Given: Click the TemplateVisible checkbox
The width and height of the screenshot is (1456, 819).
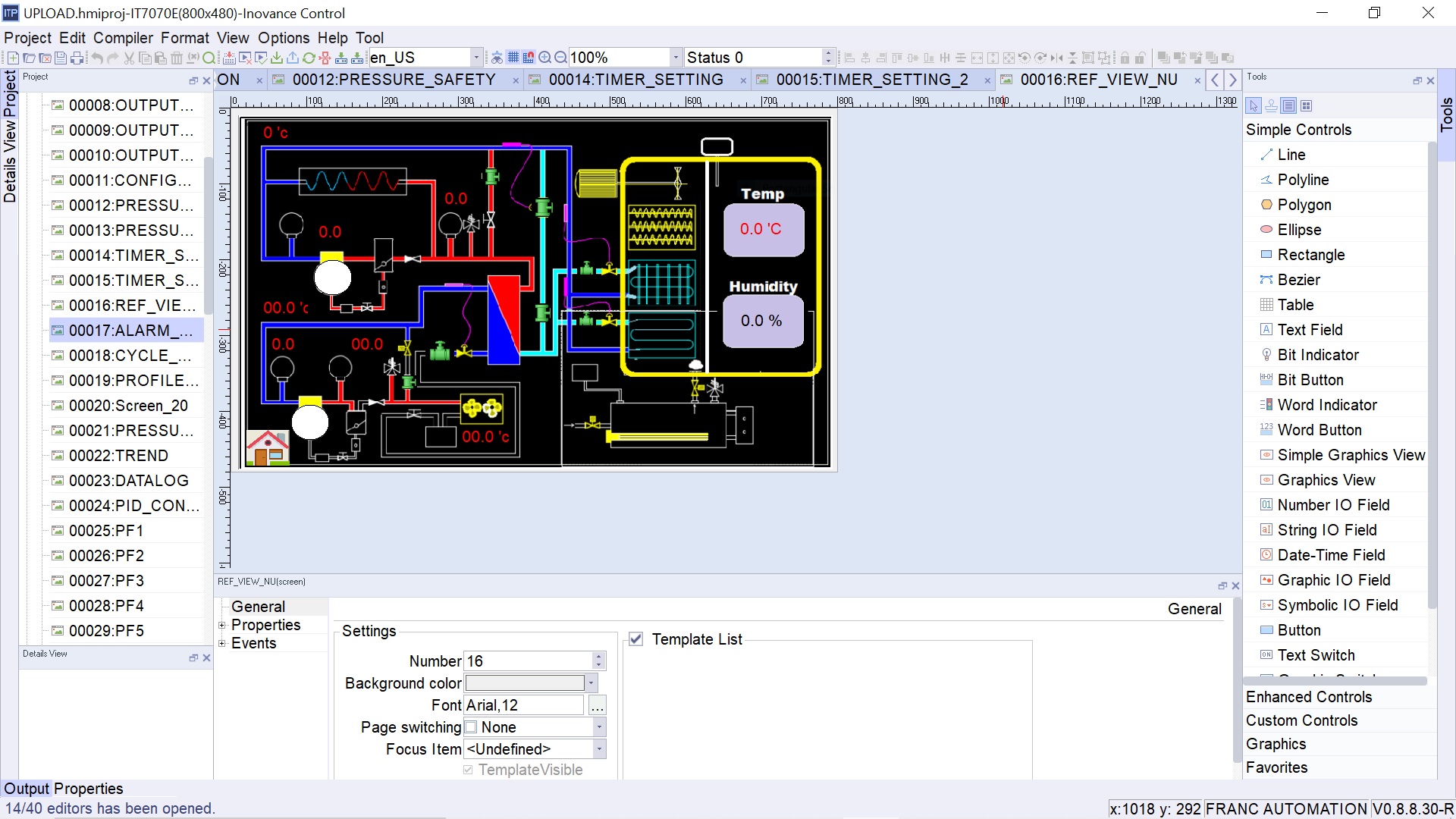Looking at the screenshot, I should click(x=468, y=770).
